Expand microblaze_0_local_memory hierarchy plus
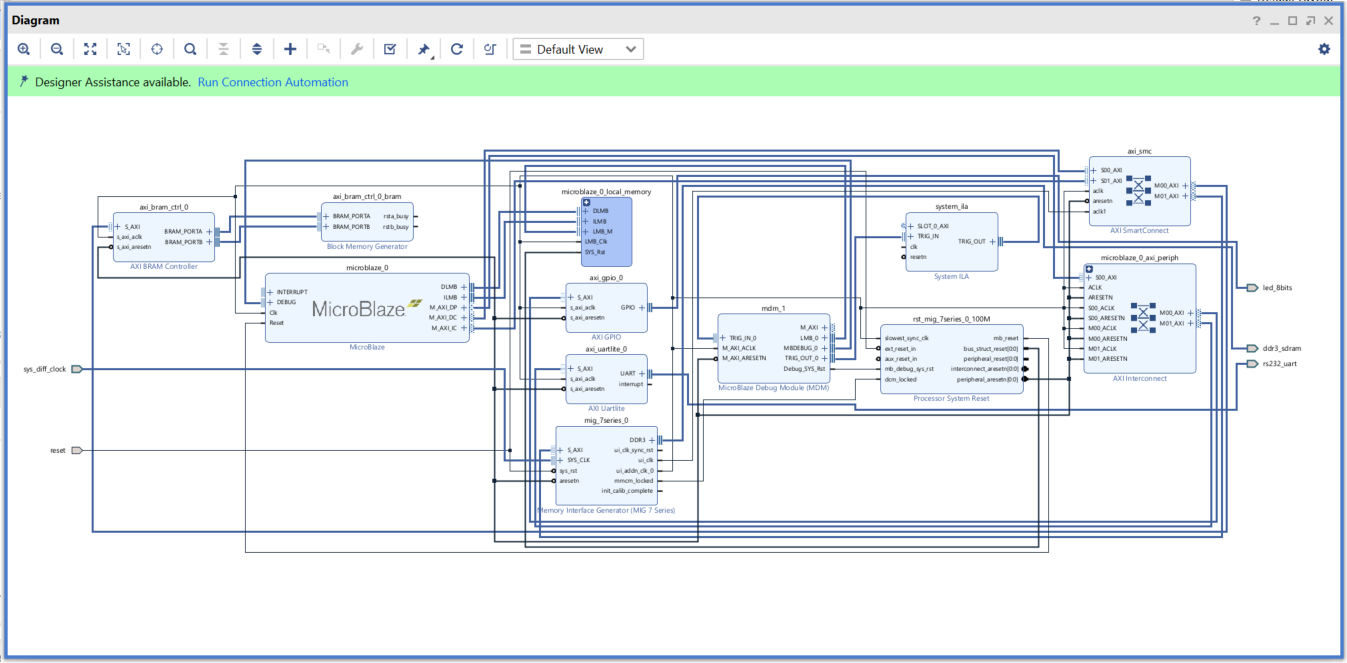This screenshot has height=663, width=1347. [x=587, y=202]
